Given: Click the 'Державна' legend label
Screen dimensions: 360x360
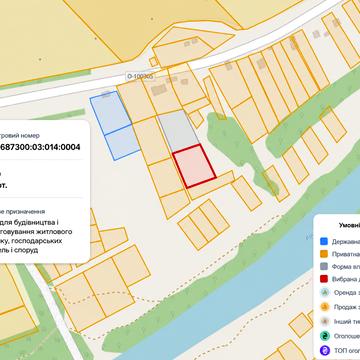Looking at the screenshot, I should point(346,242).
